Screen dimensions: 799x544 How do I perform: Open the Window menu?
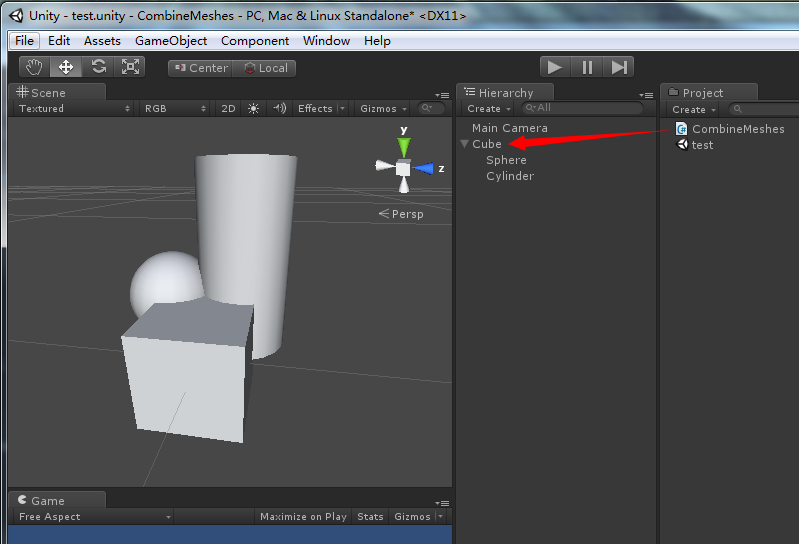[x=327, y=41]
